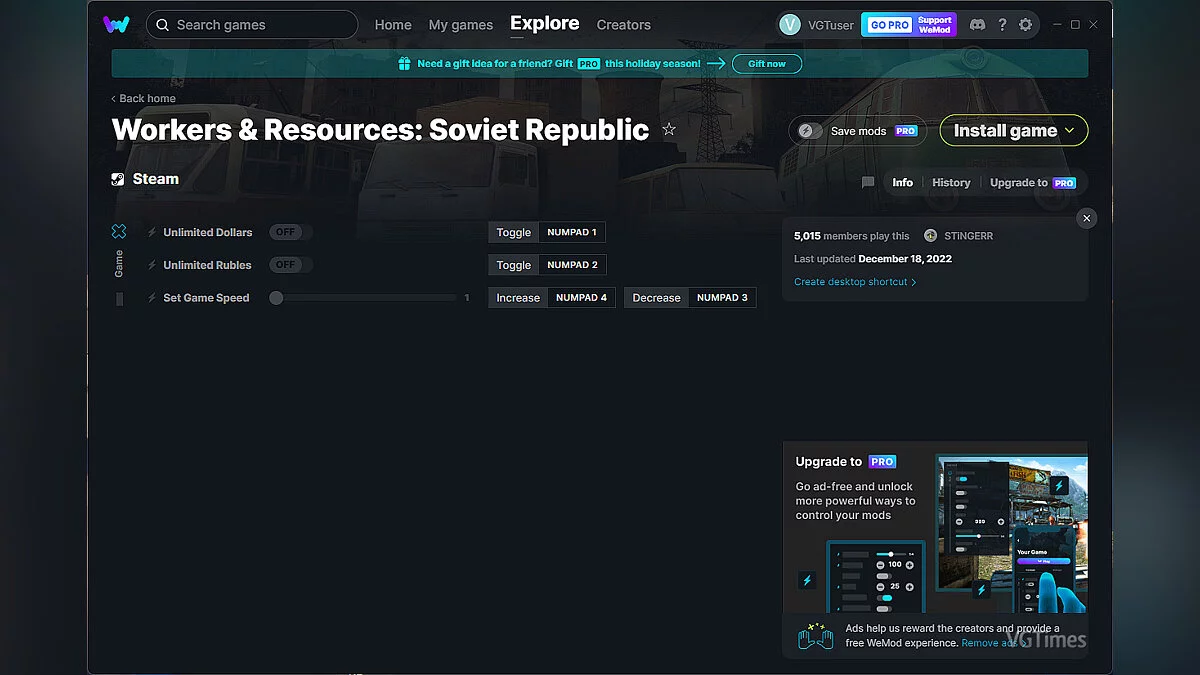Favorite the game using the star icon

click(x=668, y=129)
